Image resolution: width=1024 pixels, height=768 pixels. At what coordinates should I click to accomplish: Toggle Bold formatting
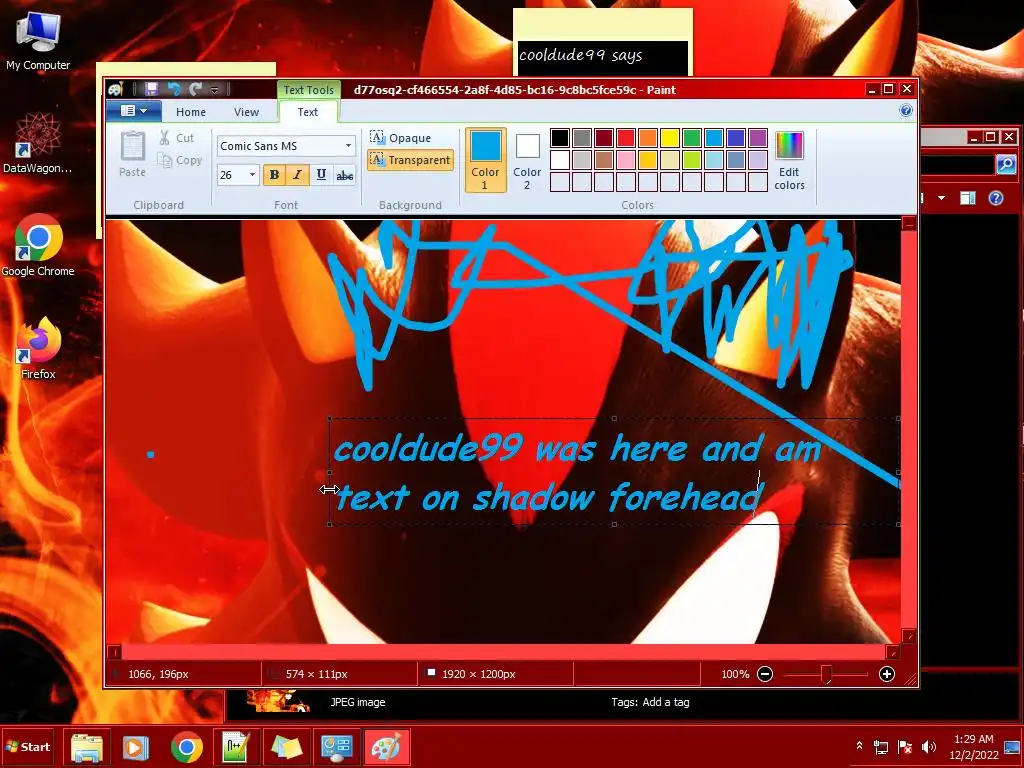click(274, 174)
